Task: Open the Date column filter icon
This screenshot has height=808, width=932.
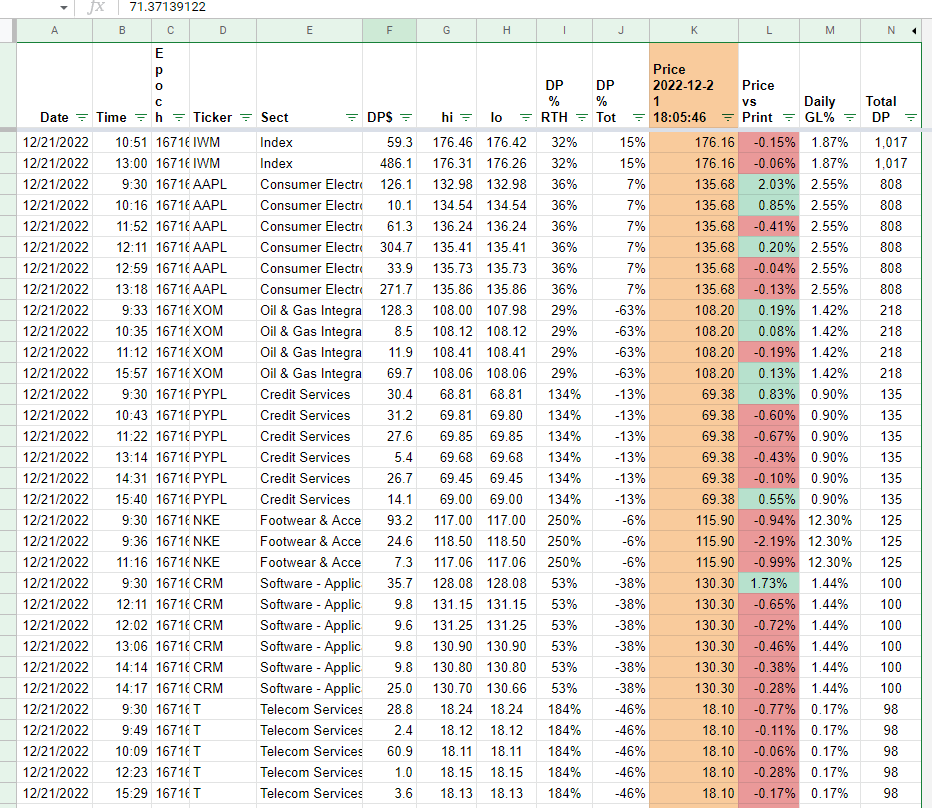Action: [x=81, y=118]
